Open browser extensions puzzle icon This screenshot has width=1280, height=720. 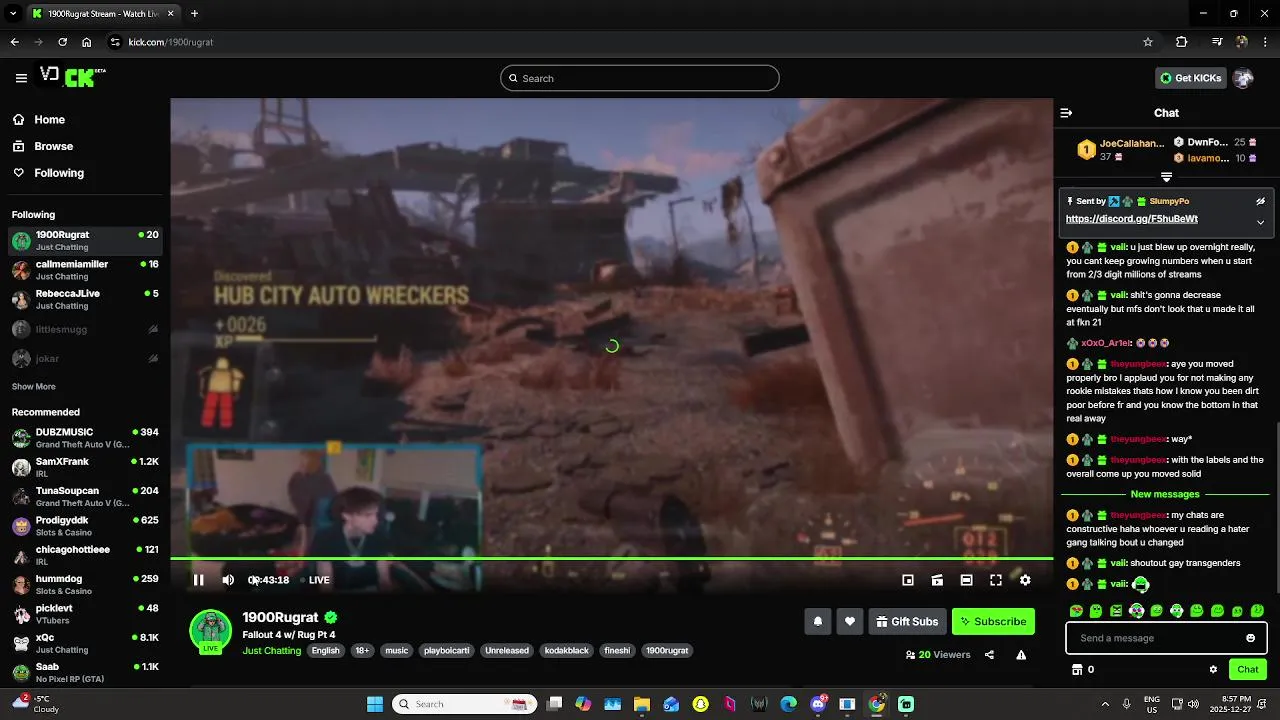1182,42
